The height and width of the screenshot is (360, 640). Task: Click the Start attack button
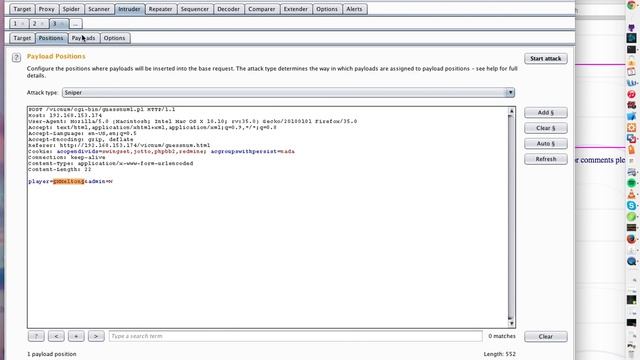coord(546,58)
